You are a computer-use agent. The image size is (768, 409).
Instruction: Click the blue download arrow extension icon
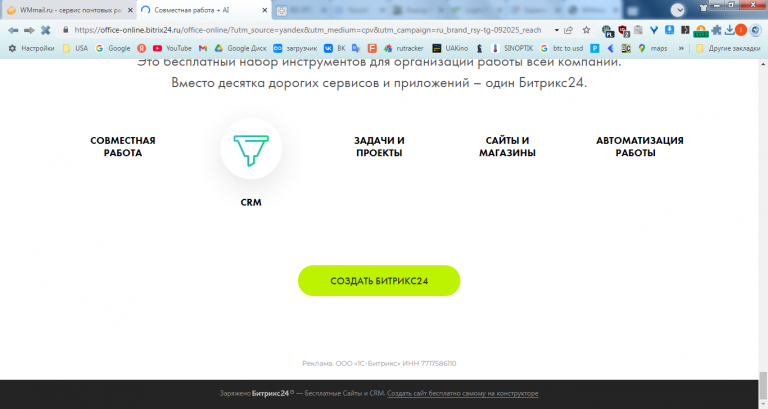point(670,30)
